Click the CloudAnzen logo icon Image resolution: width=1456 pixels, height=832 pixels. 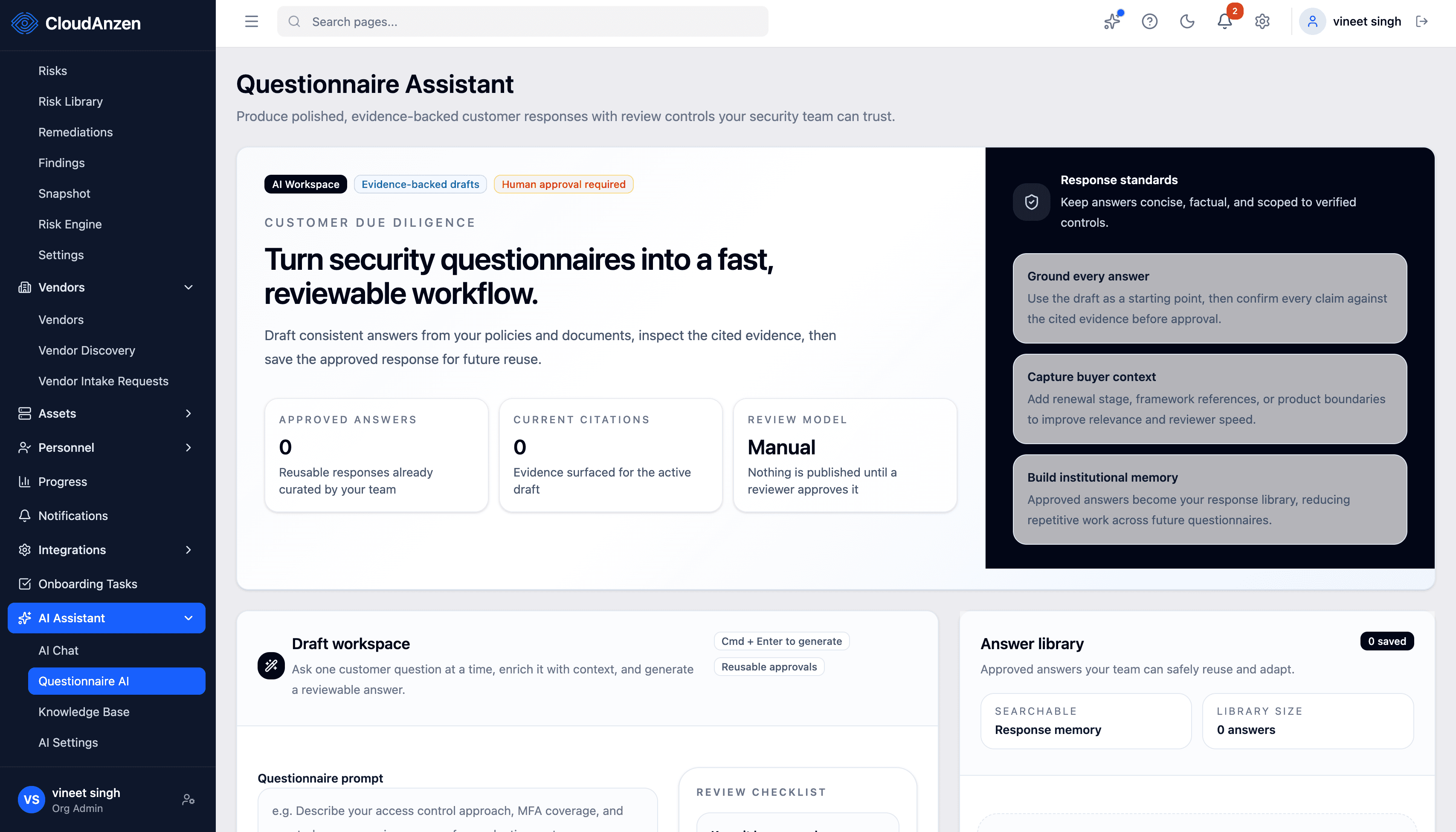(x=24, y=23)
